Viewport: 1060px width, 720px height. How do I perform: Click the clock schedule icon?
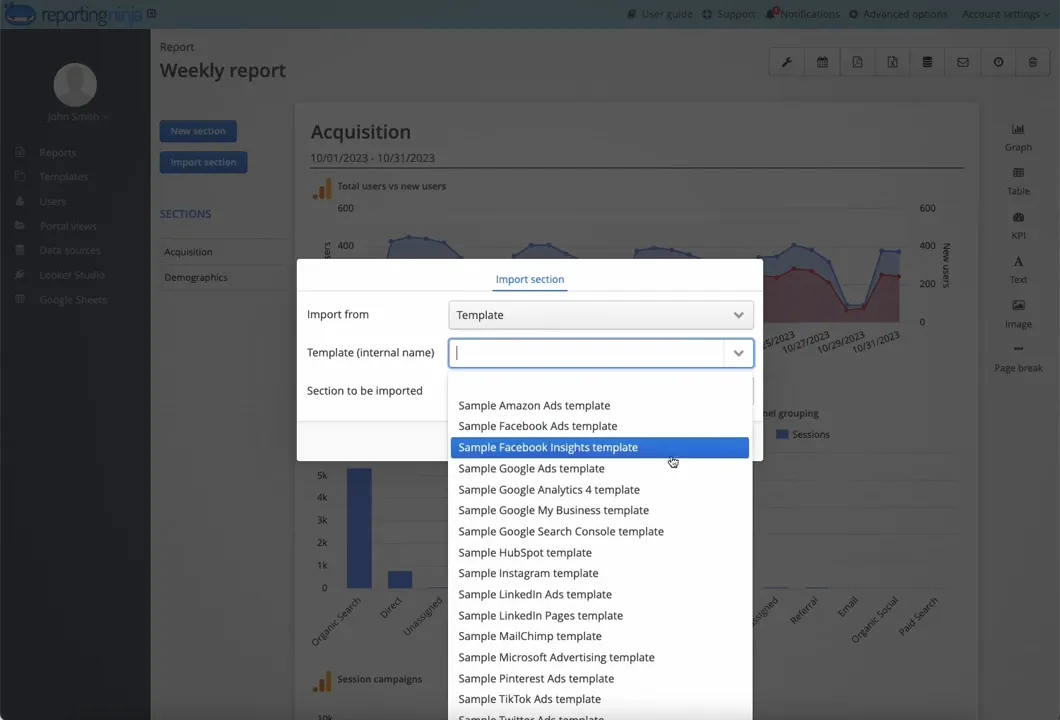998,62
